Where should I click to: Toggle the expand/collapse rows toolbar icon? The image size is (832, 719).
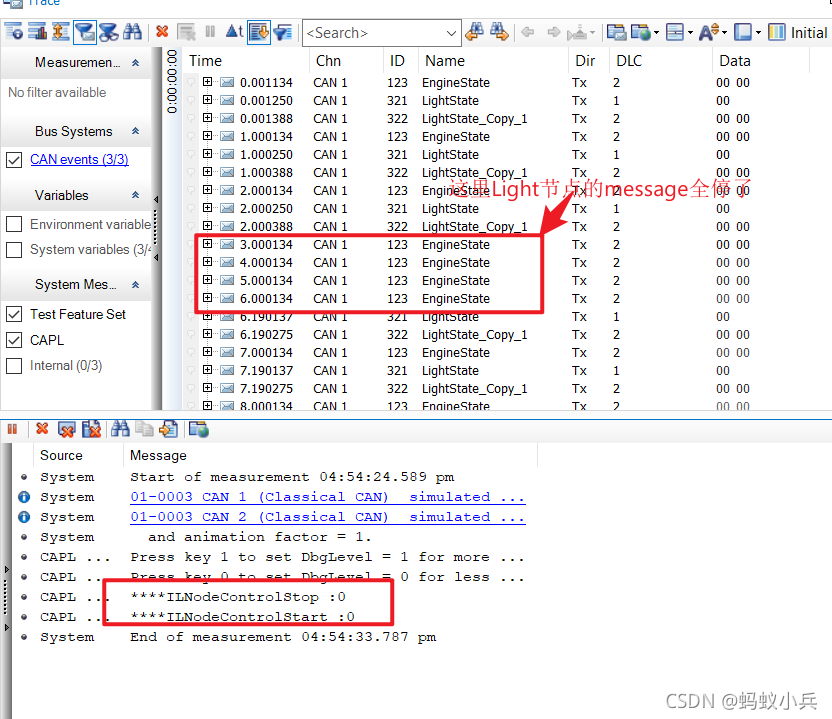click(60, 32)
